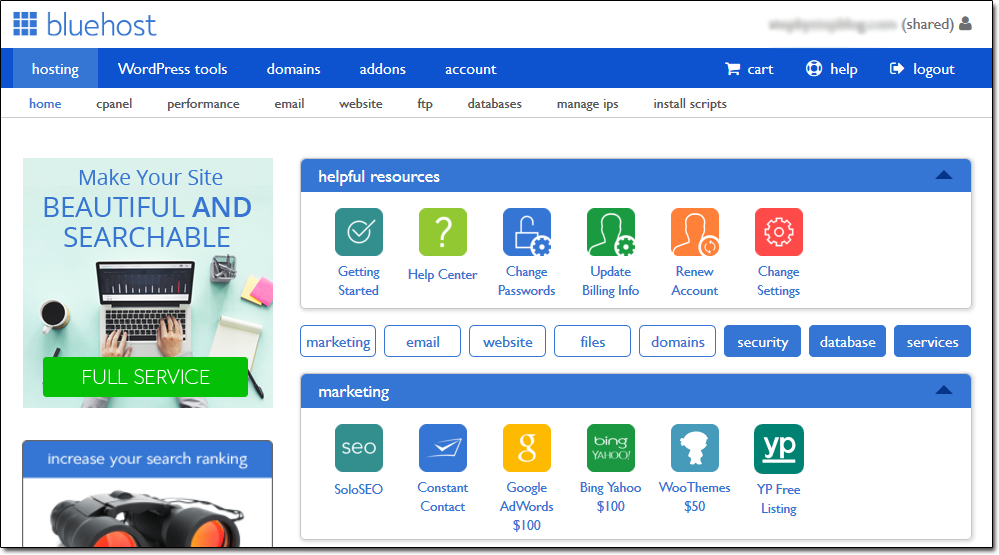Toggle the domains category filter button
The image size is (999, 555).
(x=677, y=341)
